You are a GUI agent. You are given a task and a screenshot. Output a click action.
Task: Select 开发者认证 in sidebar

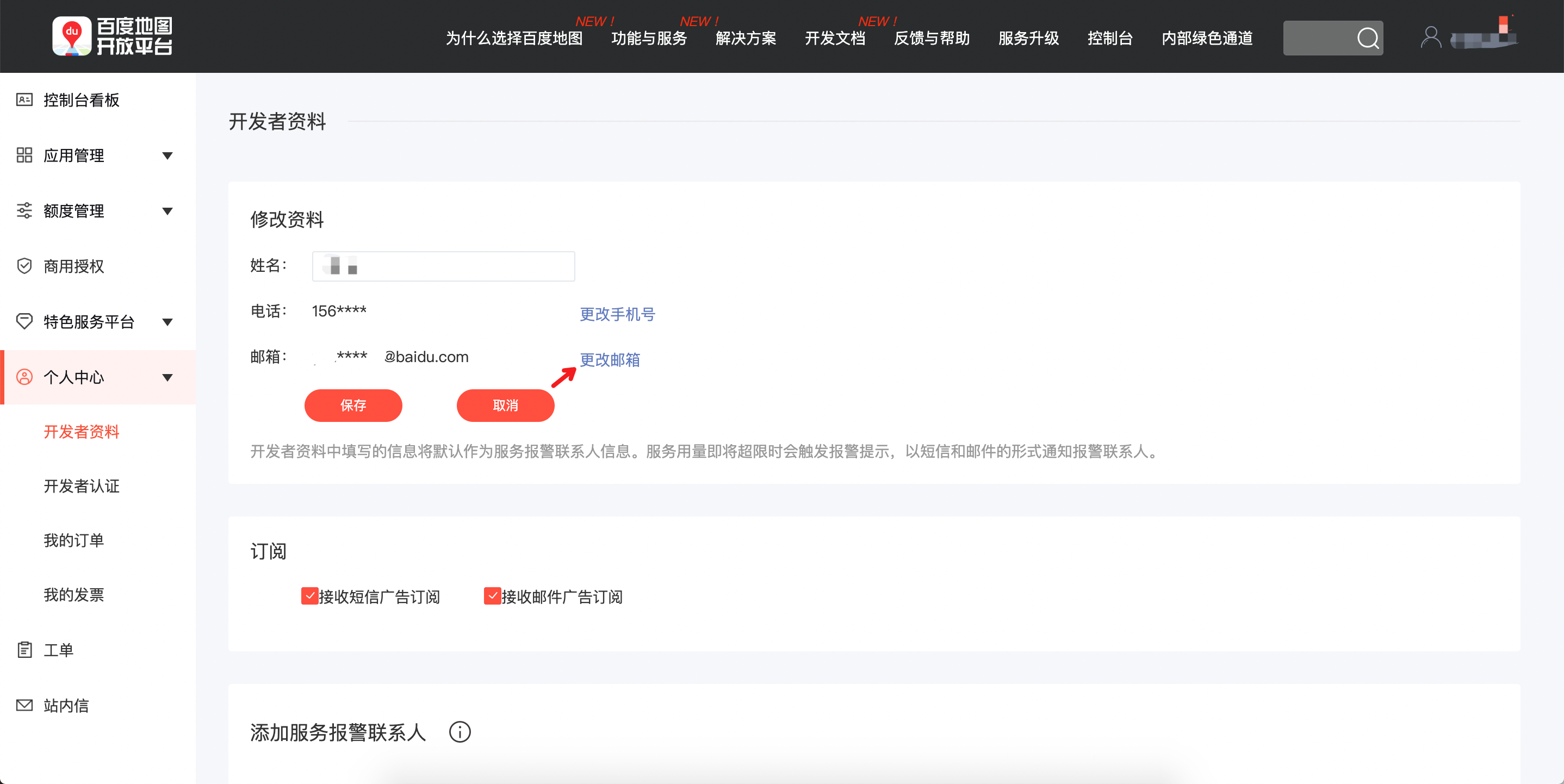pos(82,486)
